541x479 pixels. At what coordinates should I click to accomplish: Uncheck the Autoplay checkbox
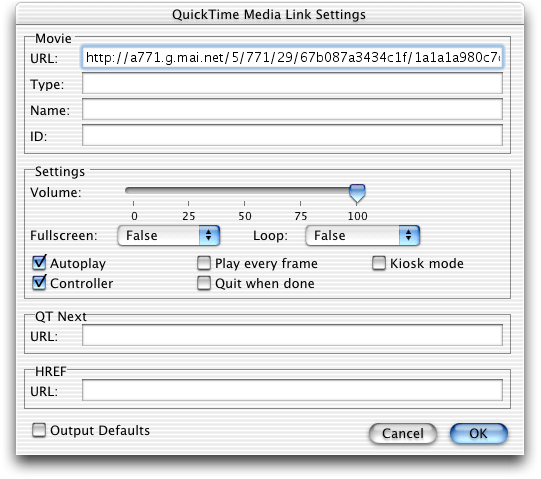39,263
